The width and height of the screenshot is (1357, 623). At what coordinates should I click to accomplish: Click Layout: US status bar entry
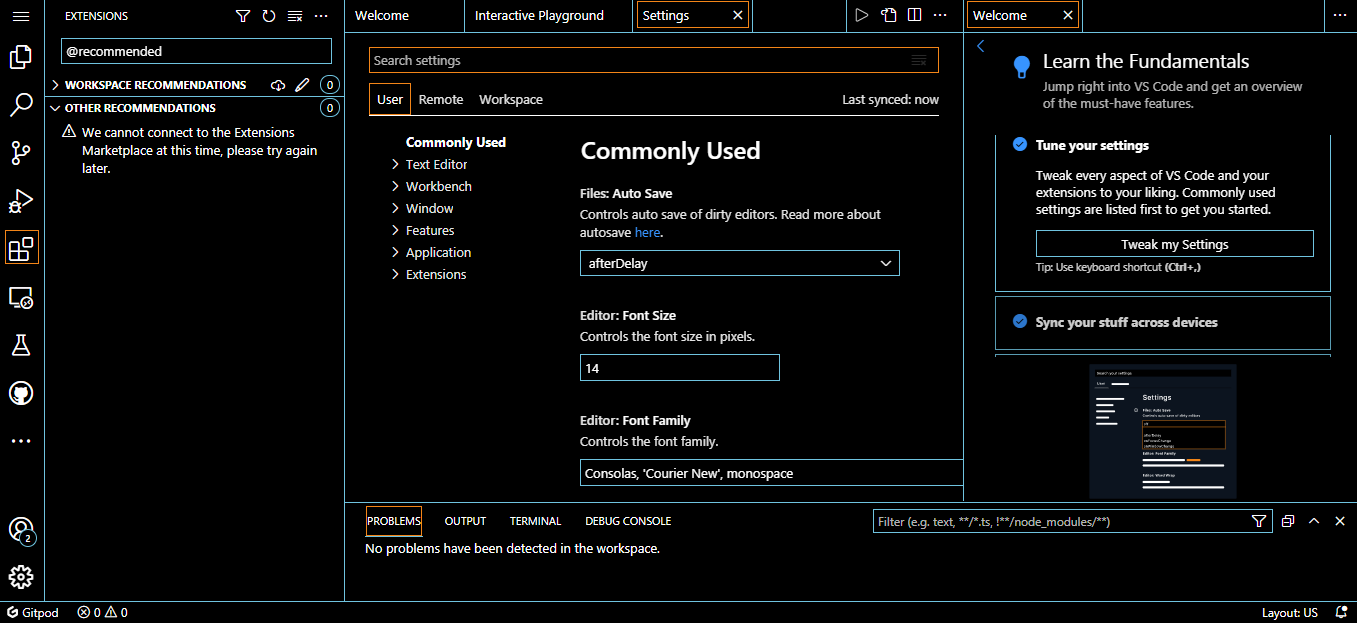[1289, 612]
